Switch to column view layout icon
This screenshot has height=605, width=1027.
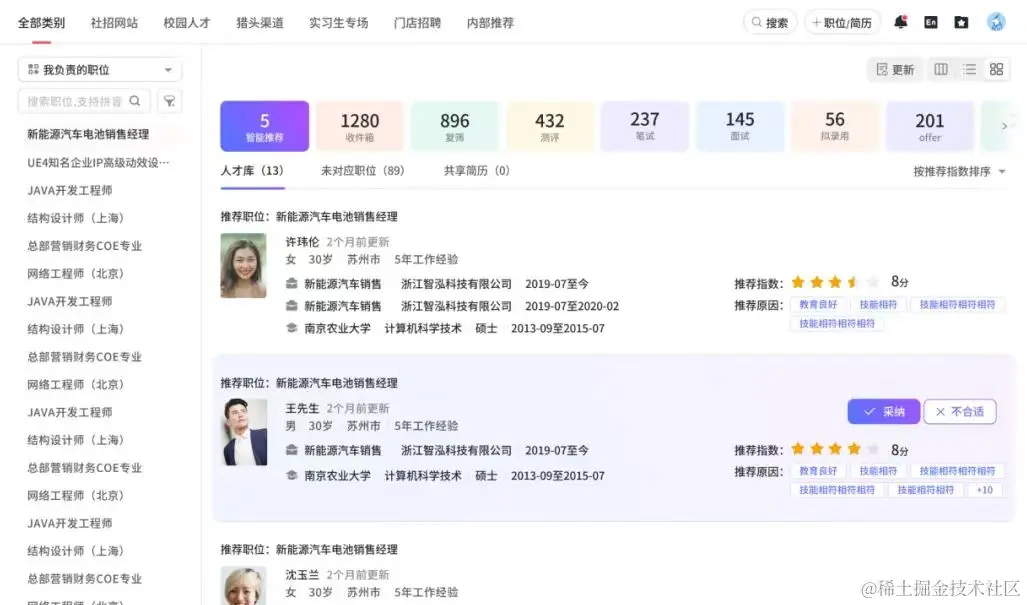[941, 69]
